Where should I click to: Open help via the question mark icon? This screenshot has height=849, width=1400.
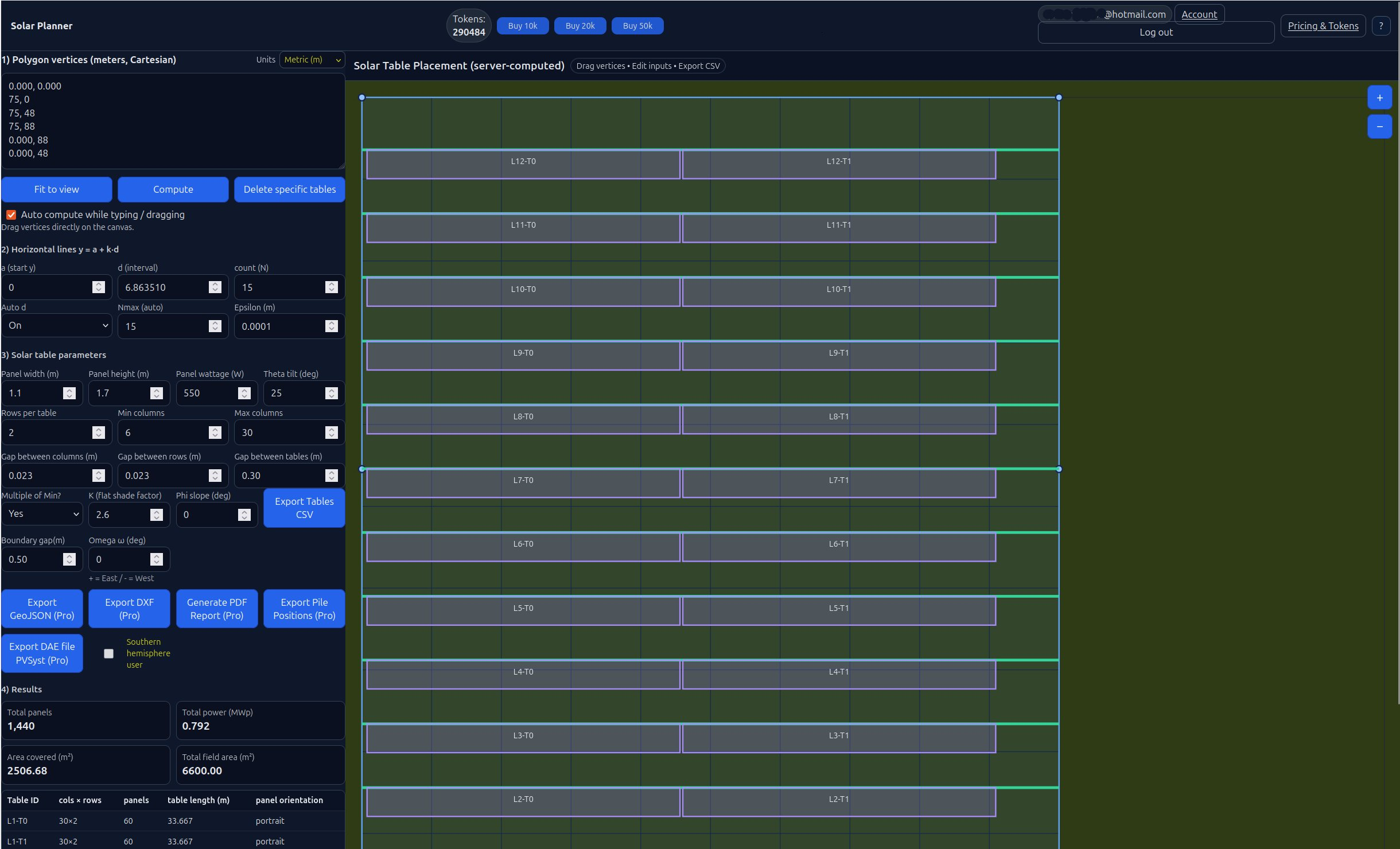(x=1382, y=26)
